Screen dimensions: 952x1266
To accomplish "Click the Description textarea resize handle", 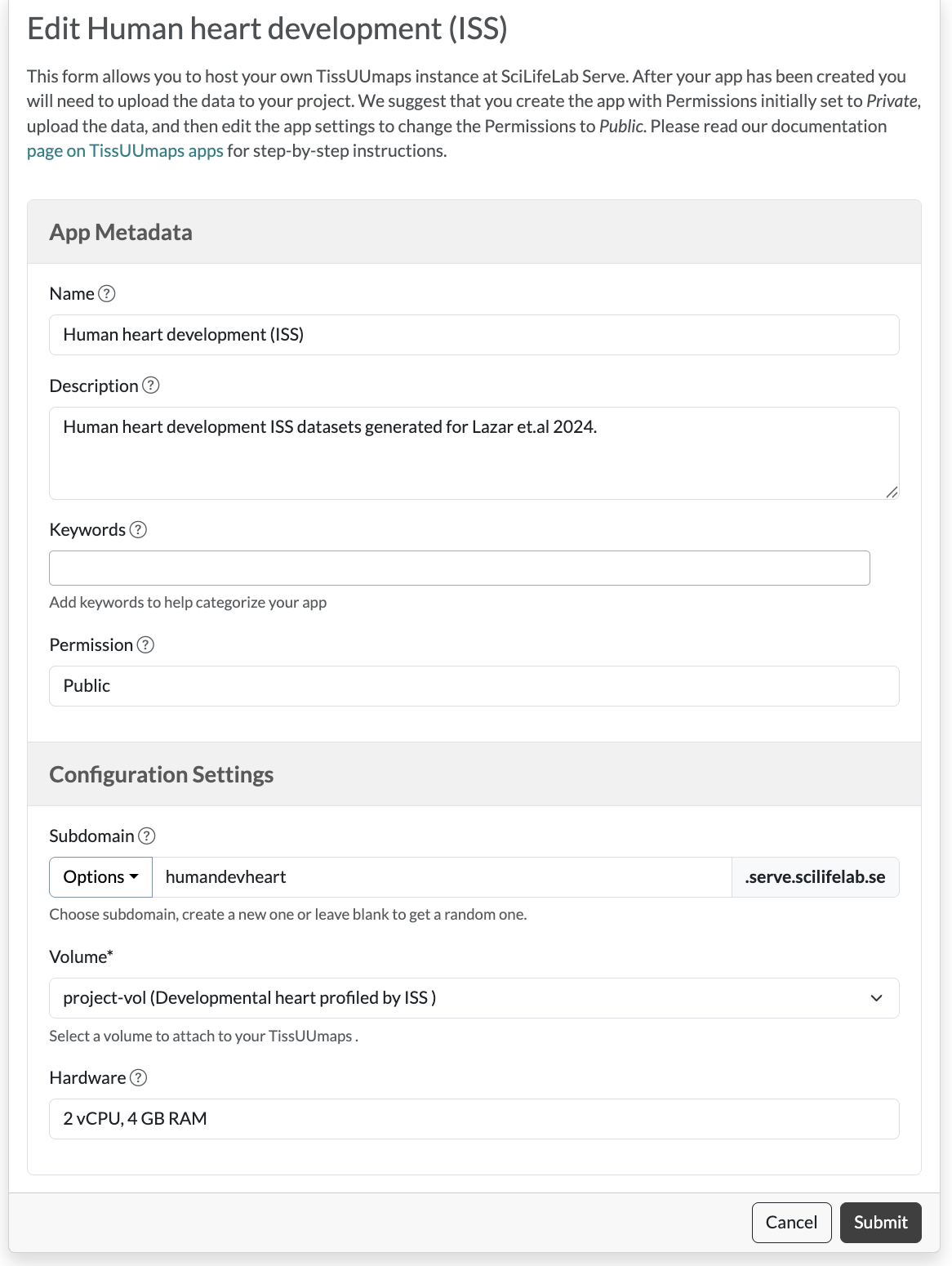I will click(892, 492).
